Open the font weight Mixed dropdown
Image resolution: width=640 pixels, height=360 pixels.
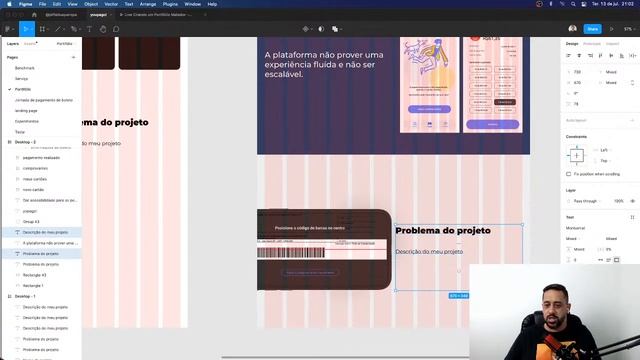click(573, 239)
